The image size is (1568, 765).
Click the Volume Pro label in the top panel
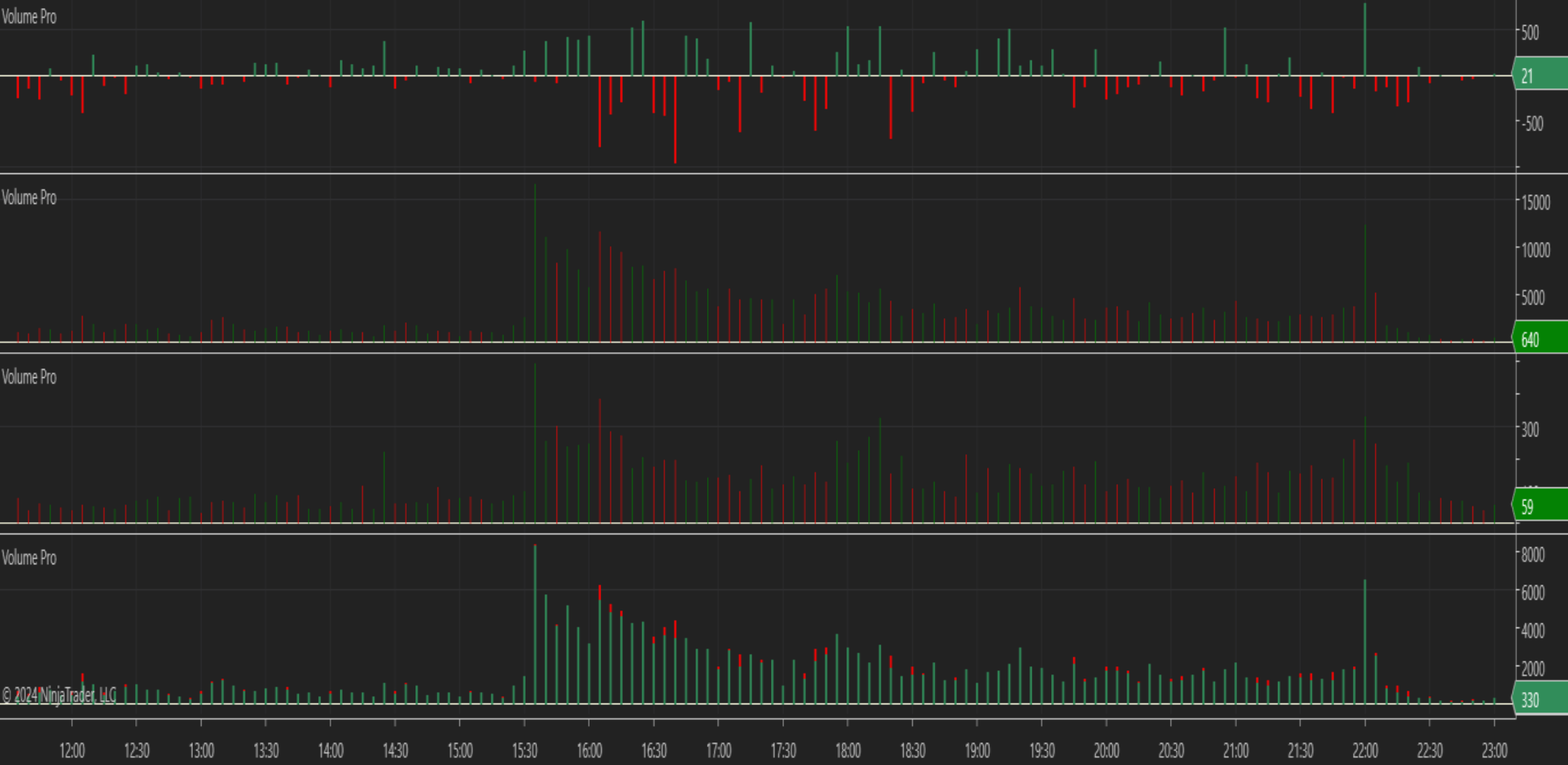coord(29,17)
